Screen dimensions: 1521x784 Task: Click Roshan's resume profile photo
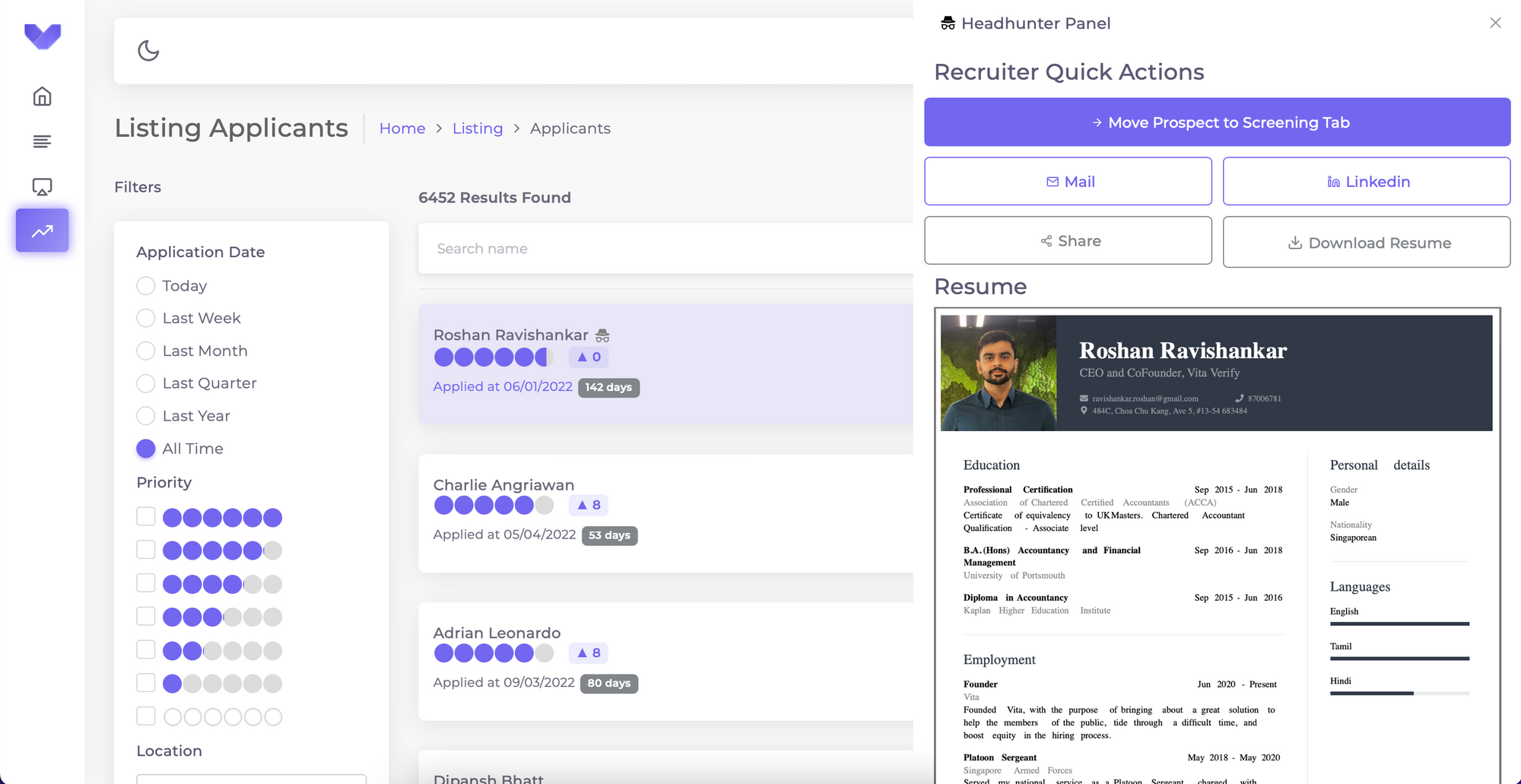(x=999, y=373)
